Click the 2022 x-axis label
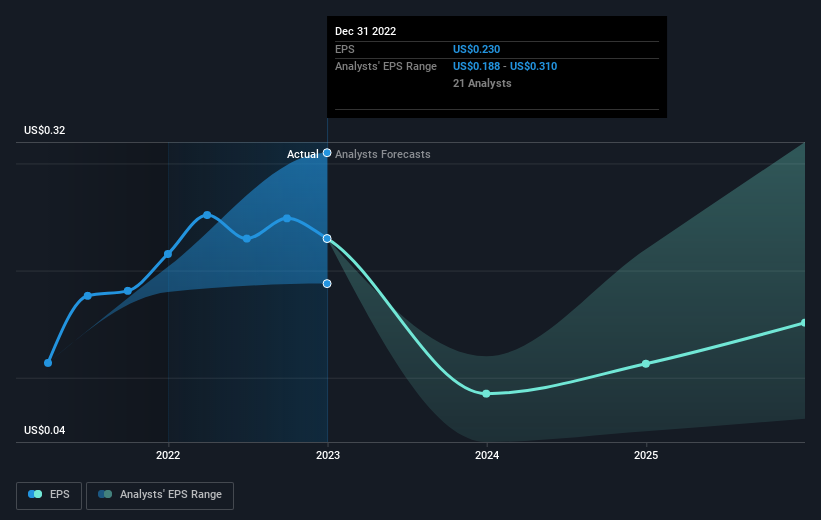The height and width of the screenshot is (520, 821). (168, 456)
